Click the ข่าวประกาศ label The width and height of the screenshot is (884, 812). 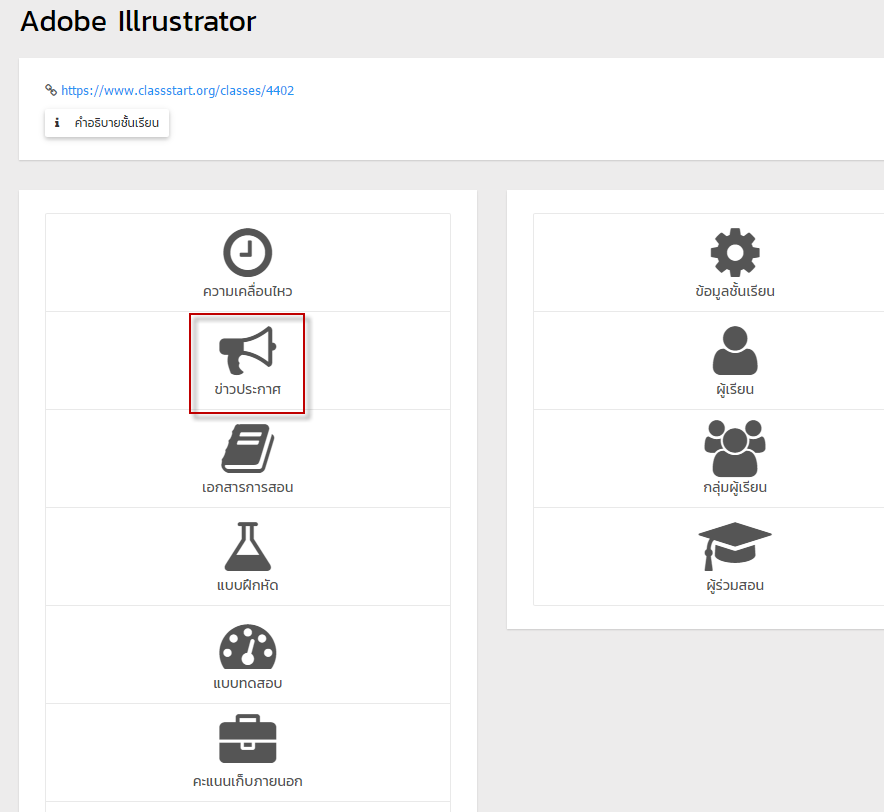tap(247, 389)
